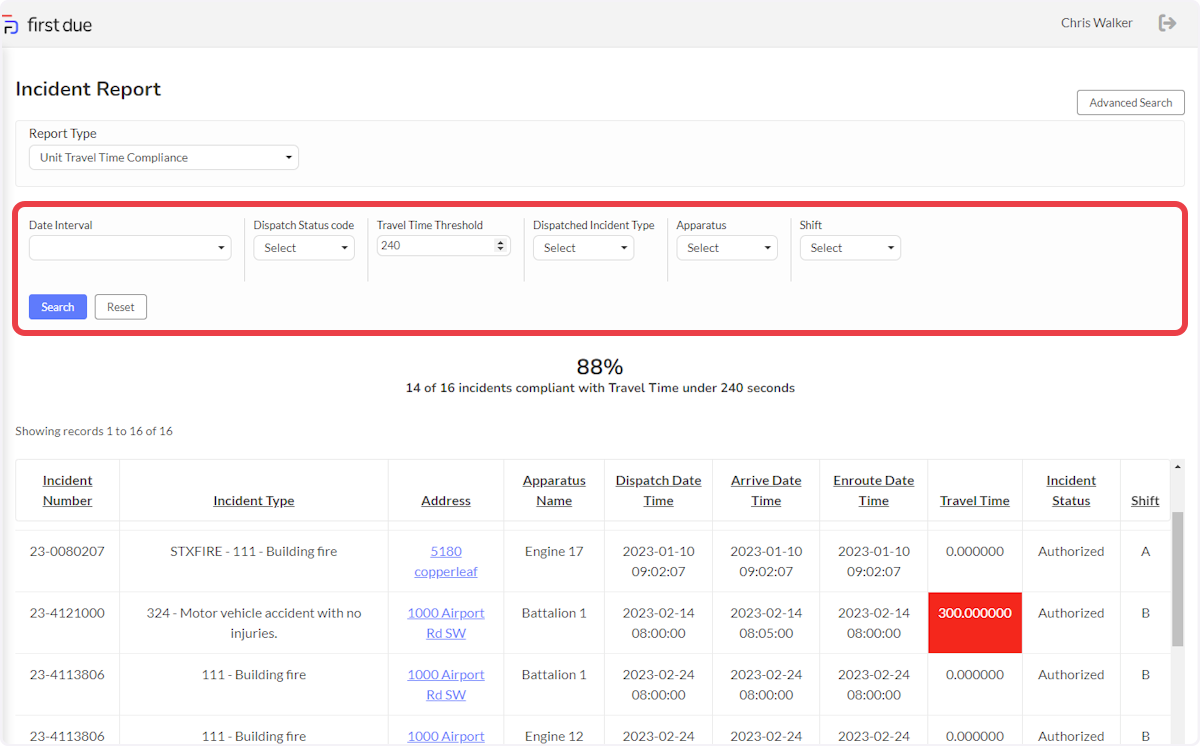Select incident number 23-4121000

pos(67,613)
